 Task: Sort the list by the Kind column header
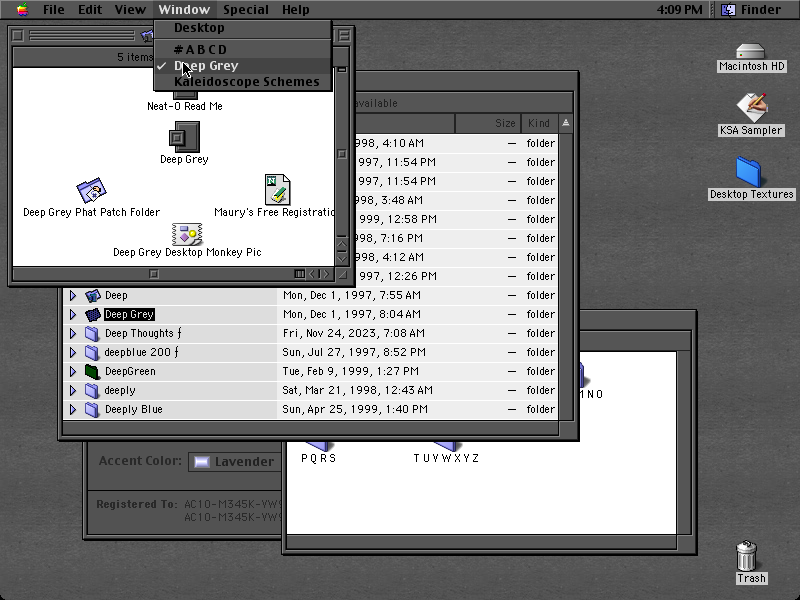click(539, 123)
